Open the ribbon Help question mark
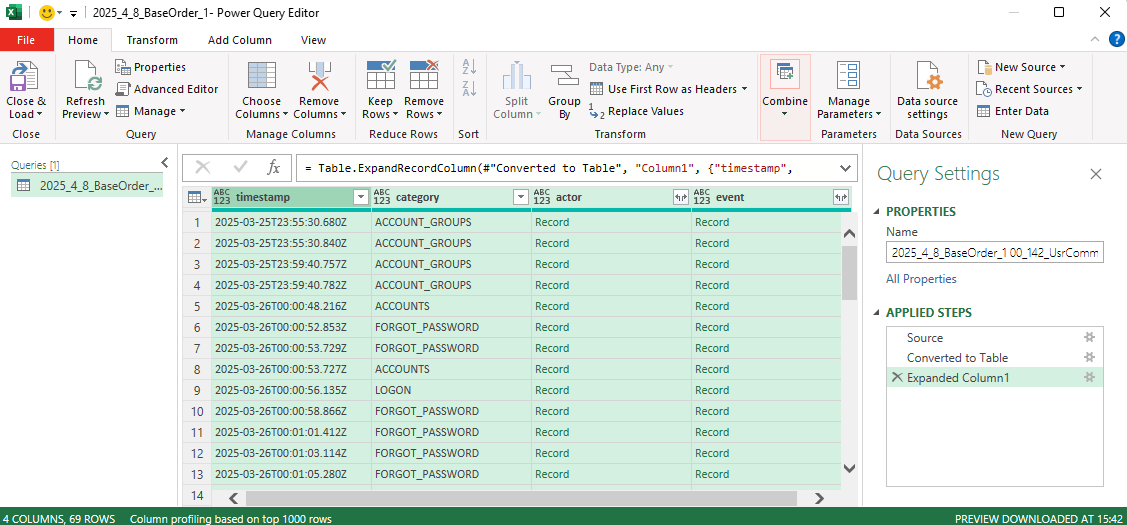This screenshot has width=1127, height=525. coord(1115,40)
